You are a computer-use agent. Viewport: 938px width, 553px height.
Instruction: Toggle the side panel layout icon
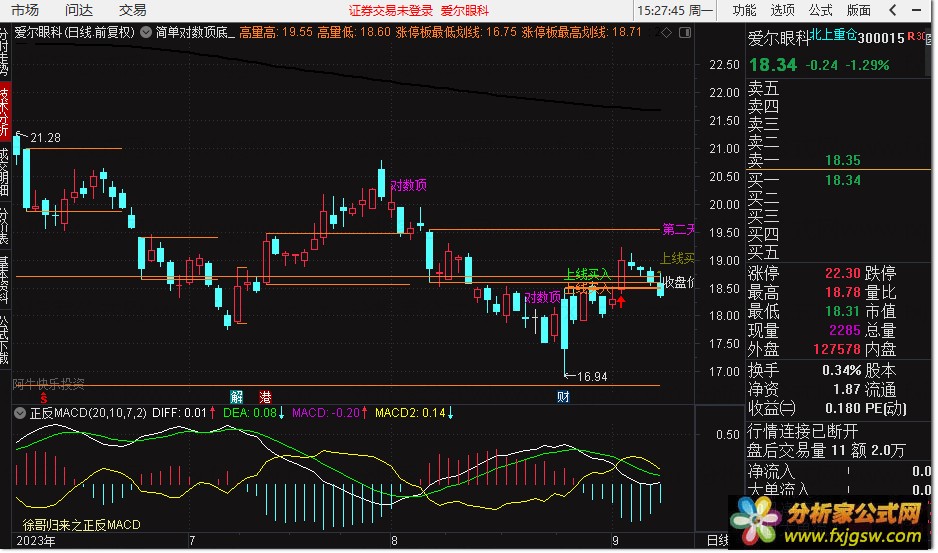(685, 32)
